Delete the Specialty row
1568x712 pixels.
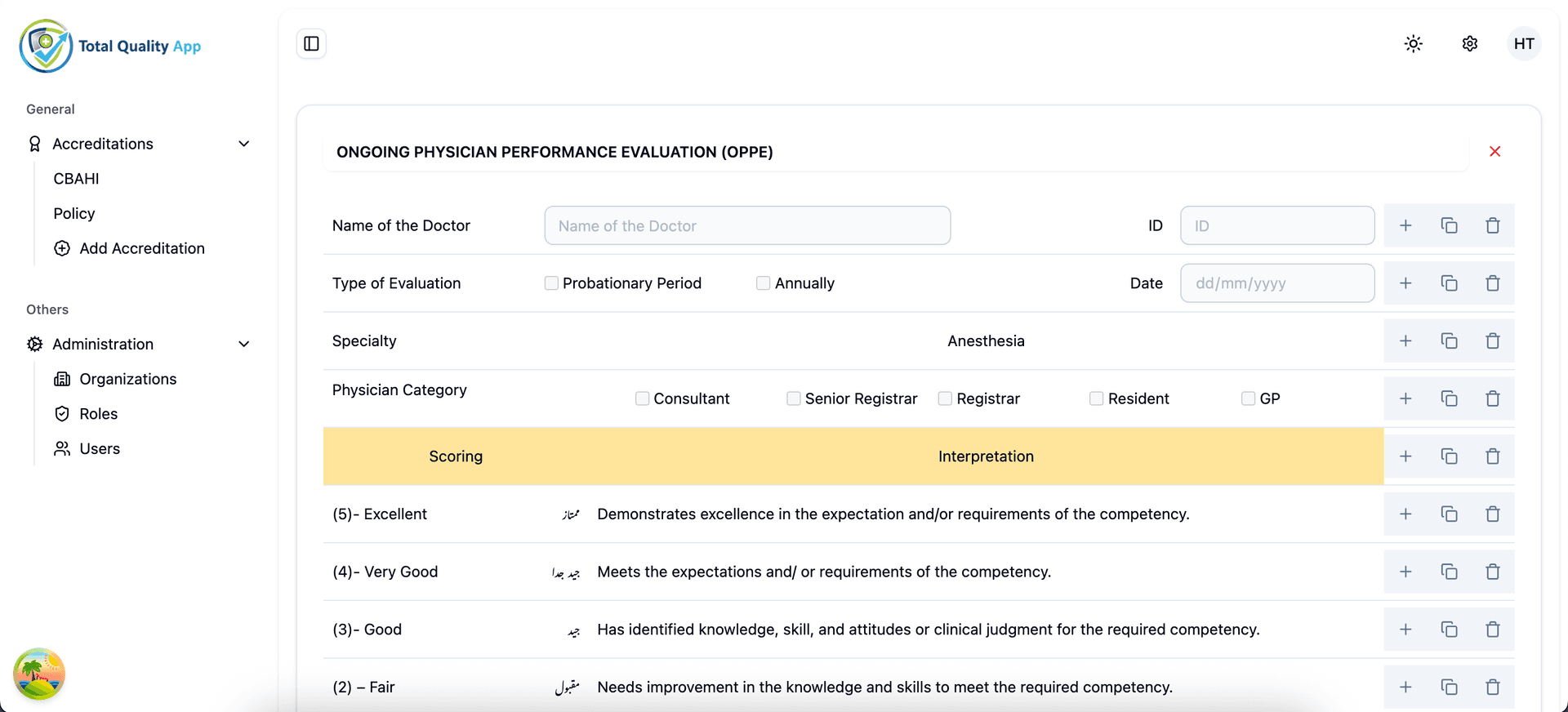1493,340
